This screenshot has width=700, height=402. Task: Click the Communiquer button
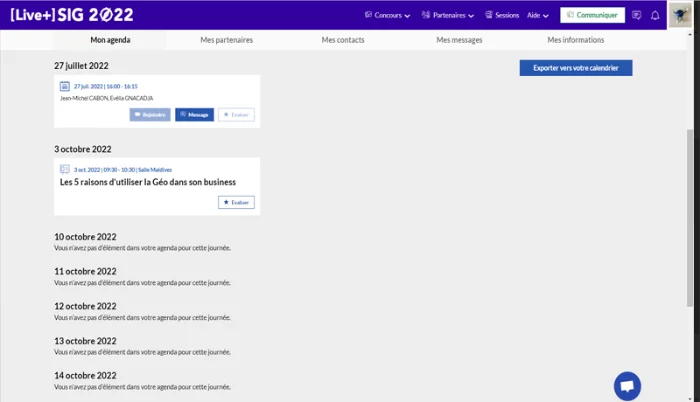click(592, 15)
